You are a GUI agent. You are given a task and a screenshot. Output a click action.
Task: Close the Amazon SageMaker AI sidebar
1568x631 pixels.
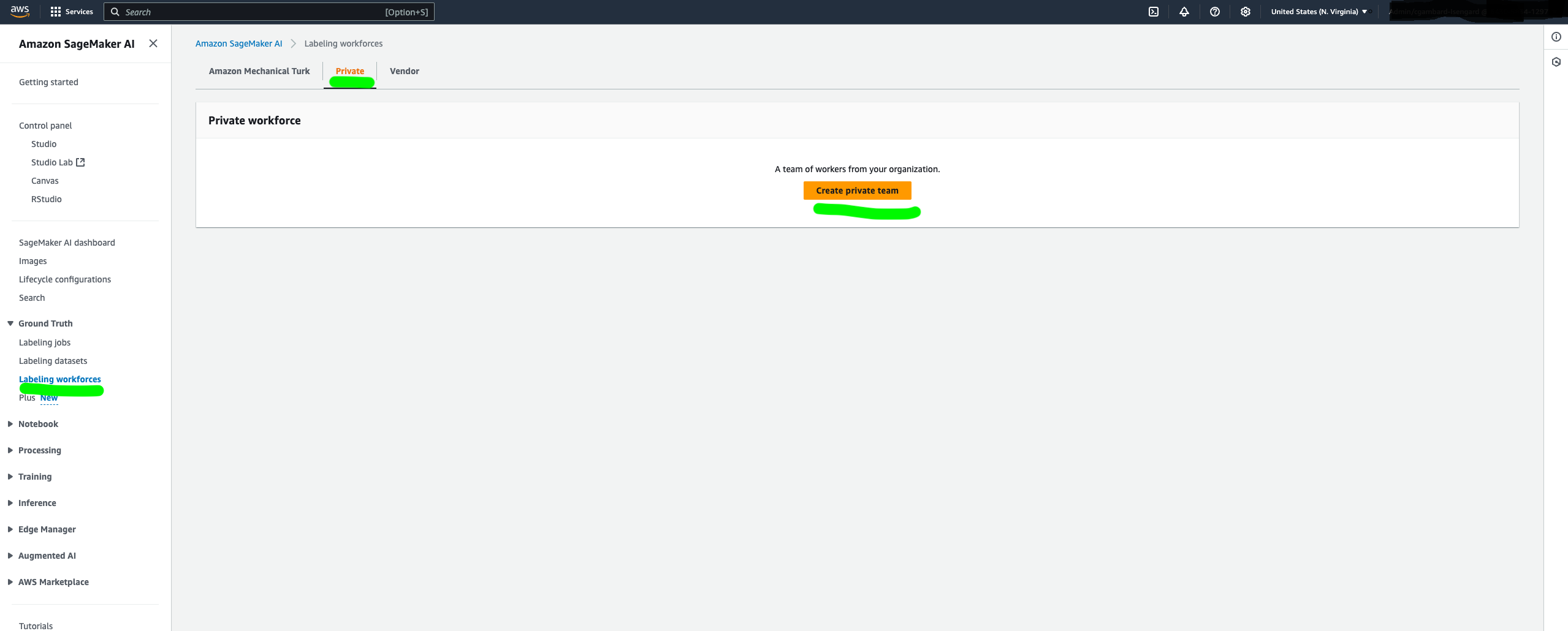tap(153, 43)
